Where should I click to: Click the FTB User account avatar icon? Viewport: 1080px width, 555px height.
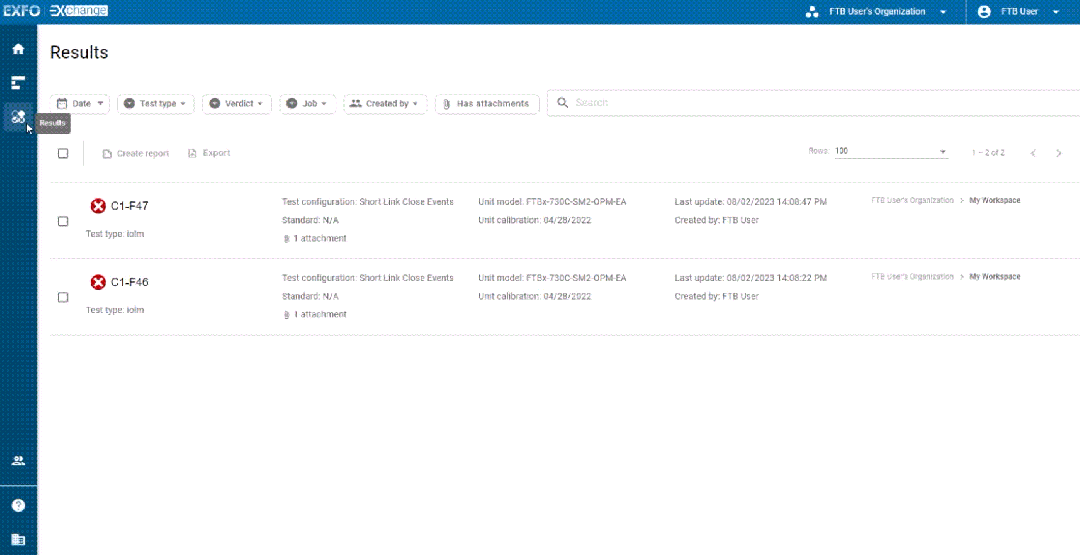984,12
